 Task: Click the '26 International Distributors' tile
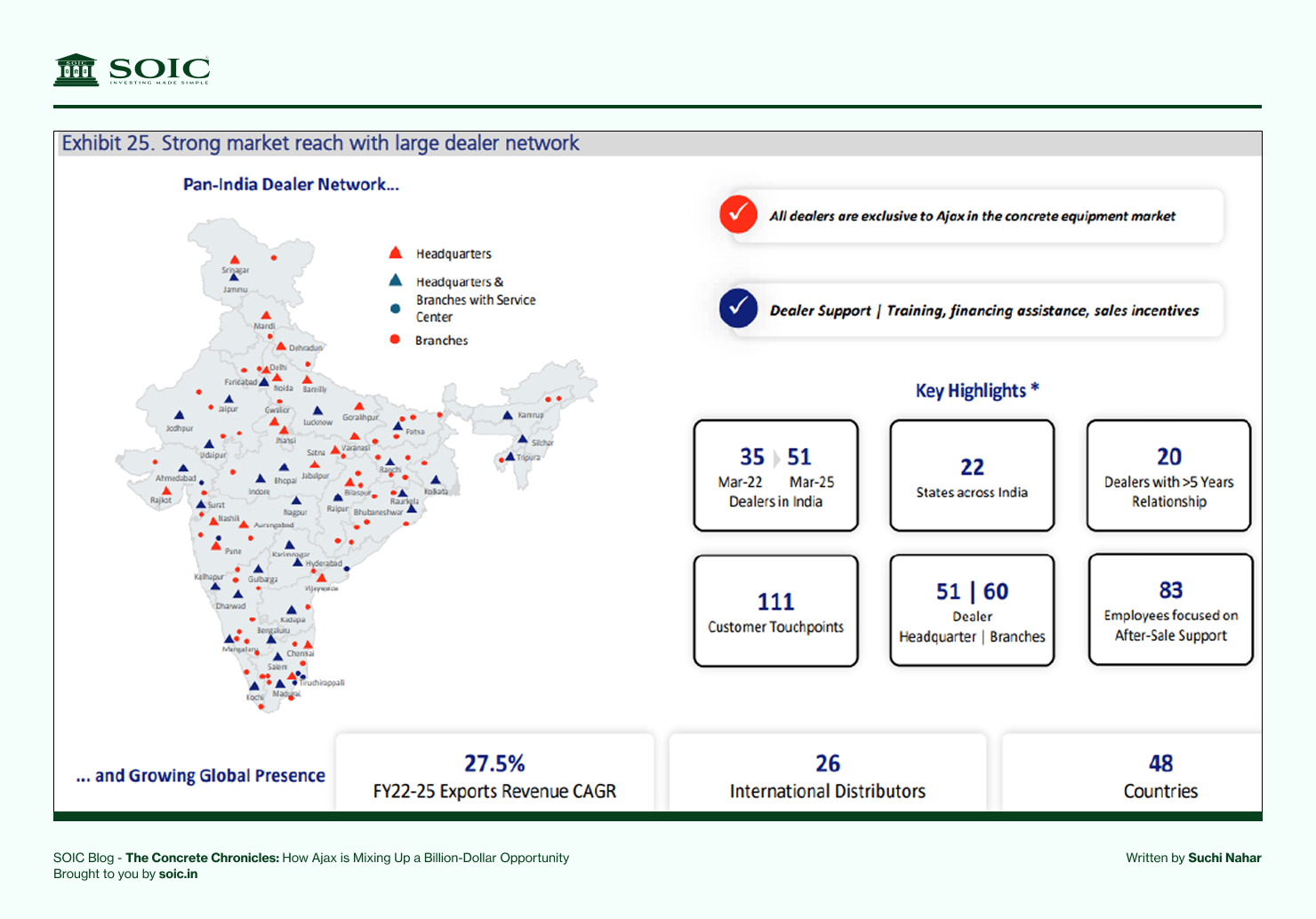click(828, 772)
